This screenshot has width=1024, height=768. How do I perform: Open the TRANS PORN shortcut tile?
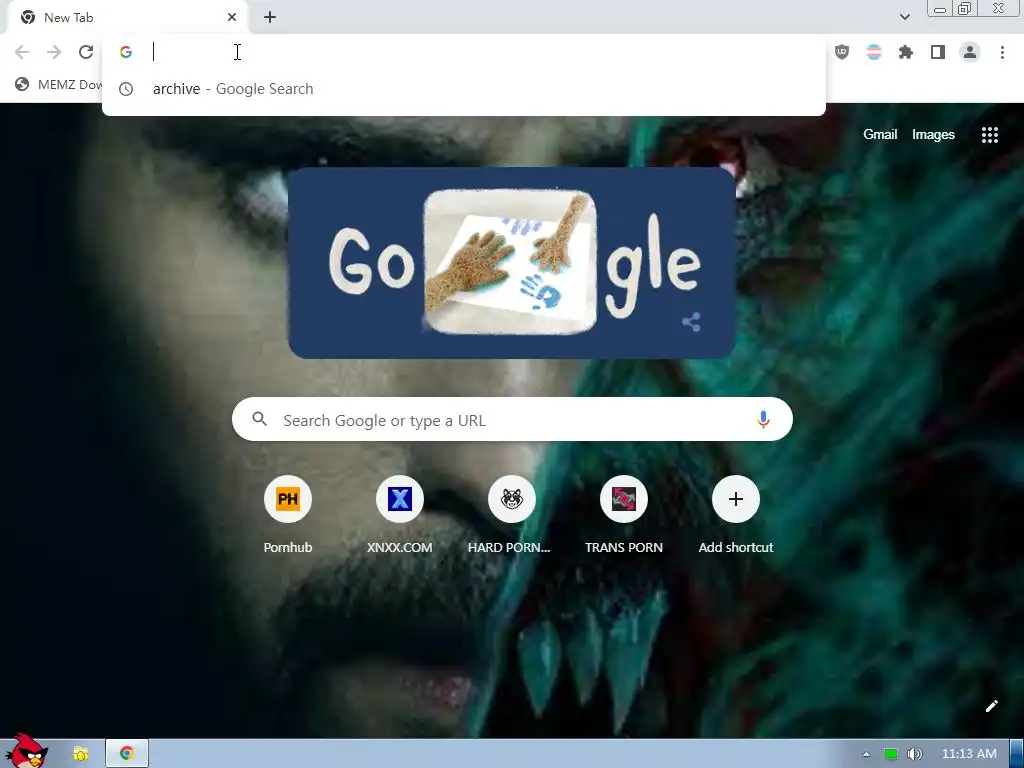point(624,515)
